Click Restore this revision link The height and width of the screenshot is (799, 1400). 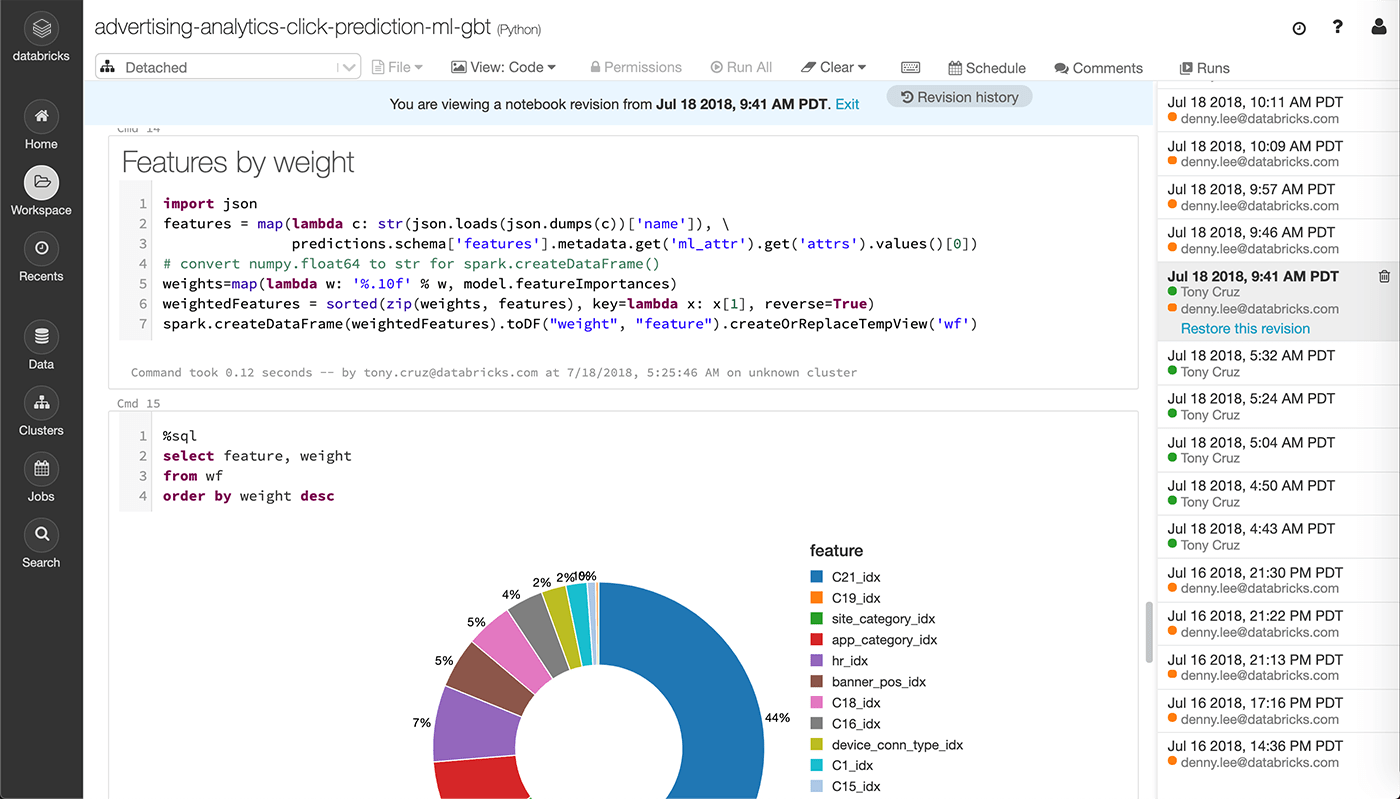click(x=1245, y=328)
